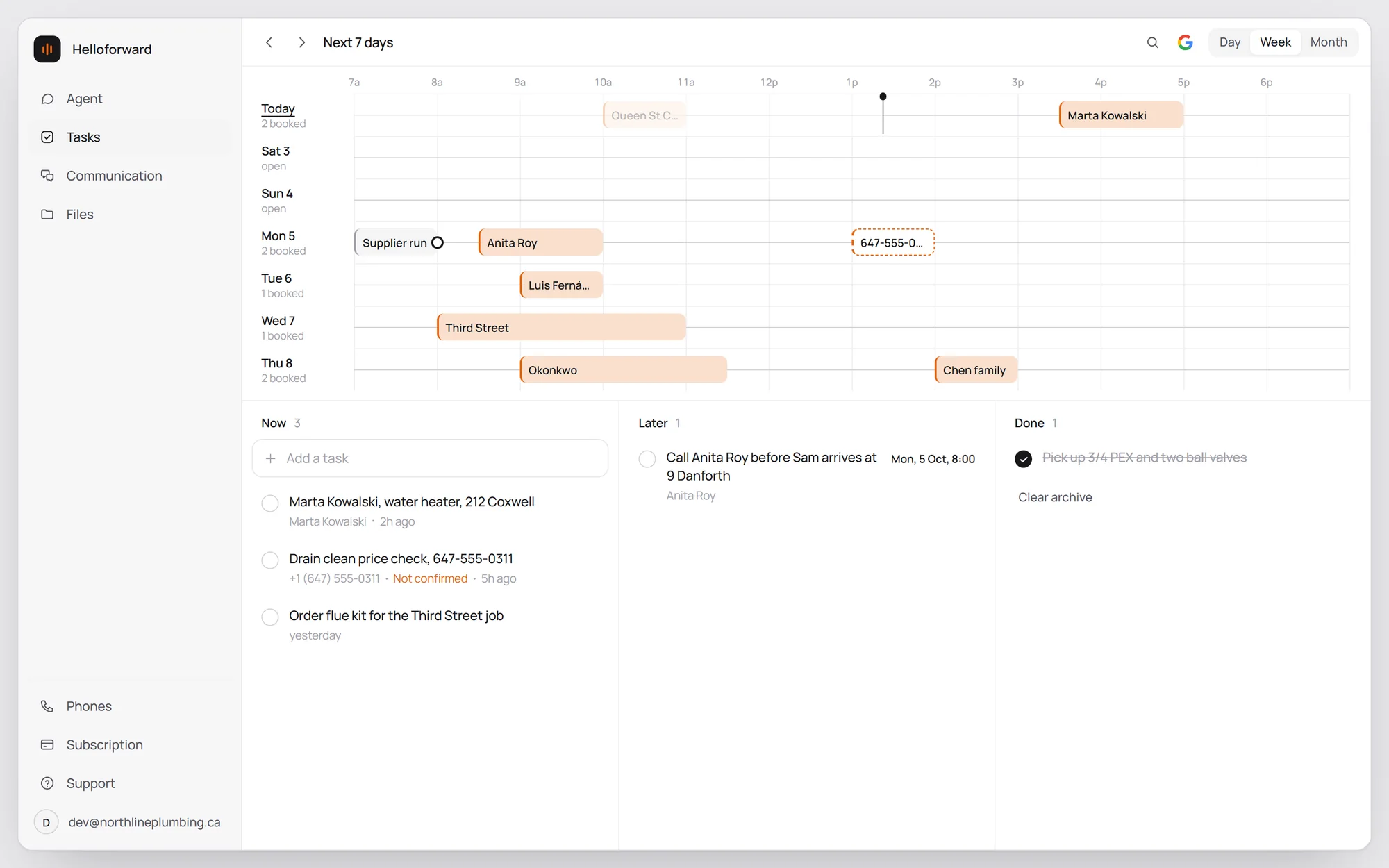Open the Okonkwo booking
The width and height of the screenshot is (1389, 868).
(623, 369)
